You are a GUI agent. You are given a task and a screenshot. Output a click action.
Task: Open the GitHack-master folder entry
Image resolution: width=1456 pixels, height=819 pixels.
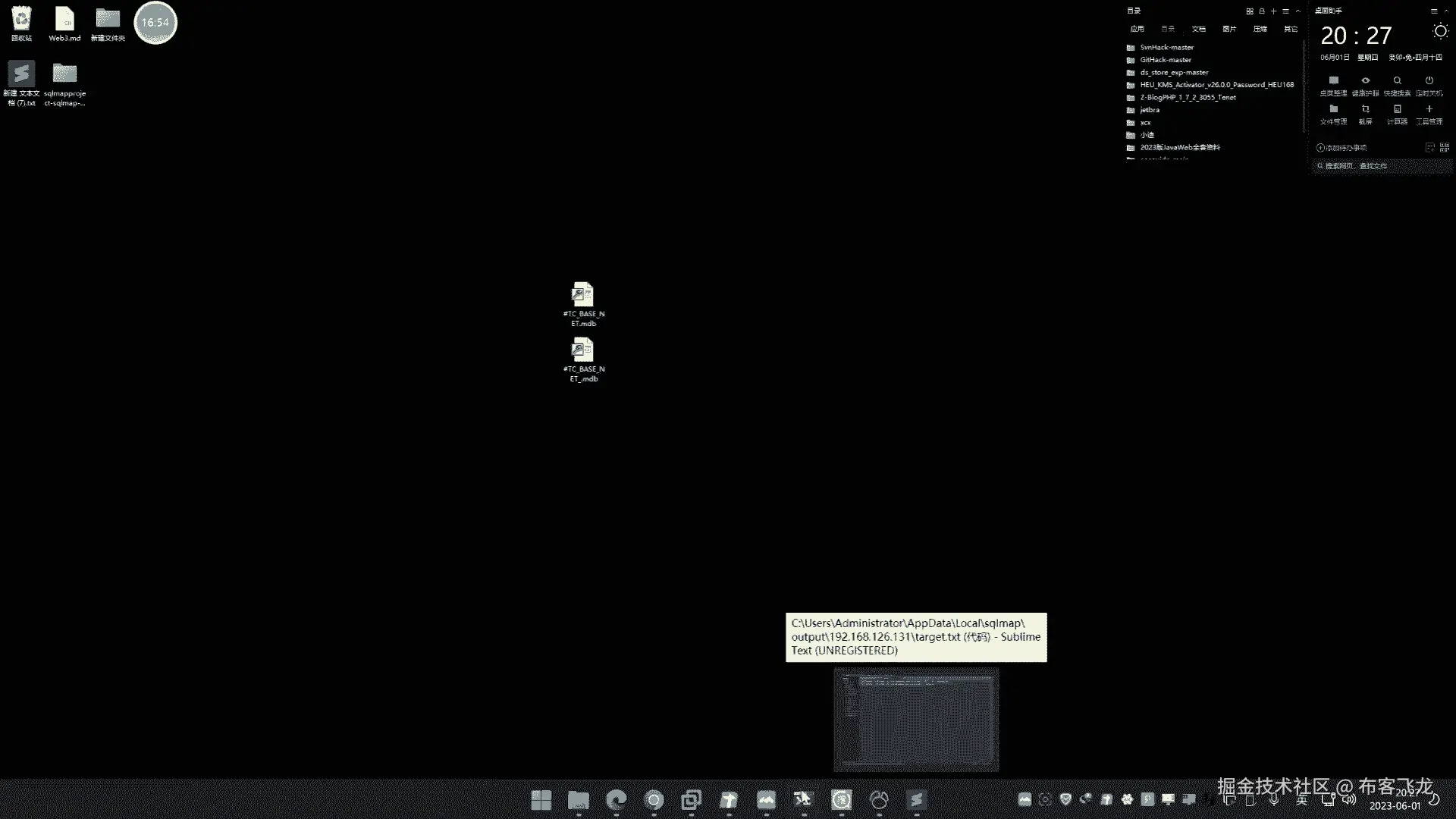click(x=1165, y=60)
